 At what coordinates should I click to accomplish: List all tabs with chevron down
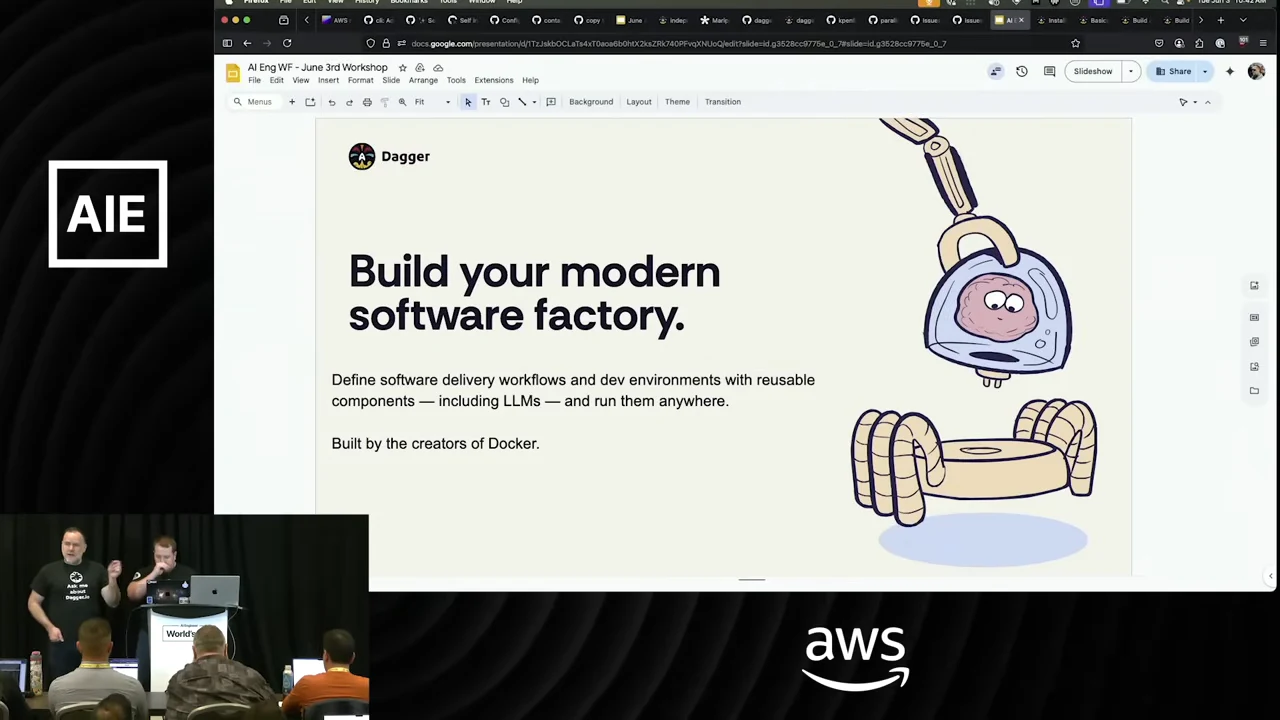click(x=1243, y=20)
